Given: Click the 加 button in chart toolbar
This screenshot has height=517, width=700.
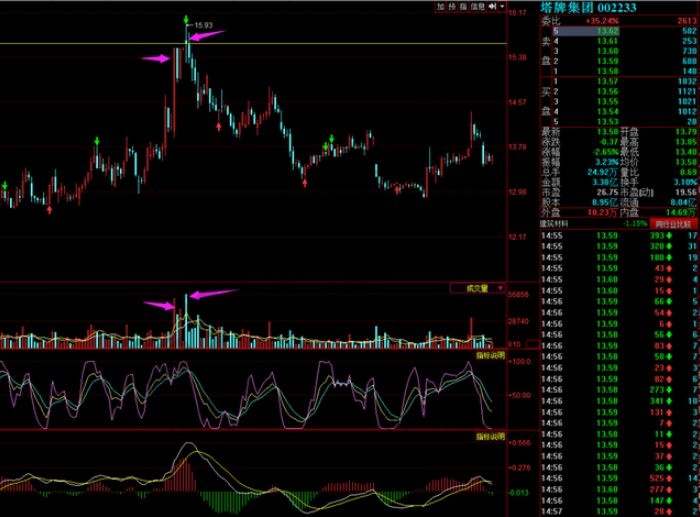Looking at the screenshot, I should click(x=441, y=6).
